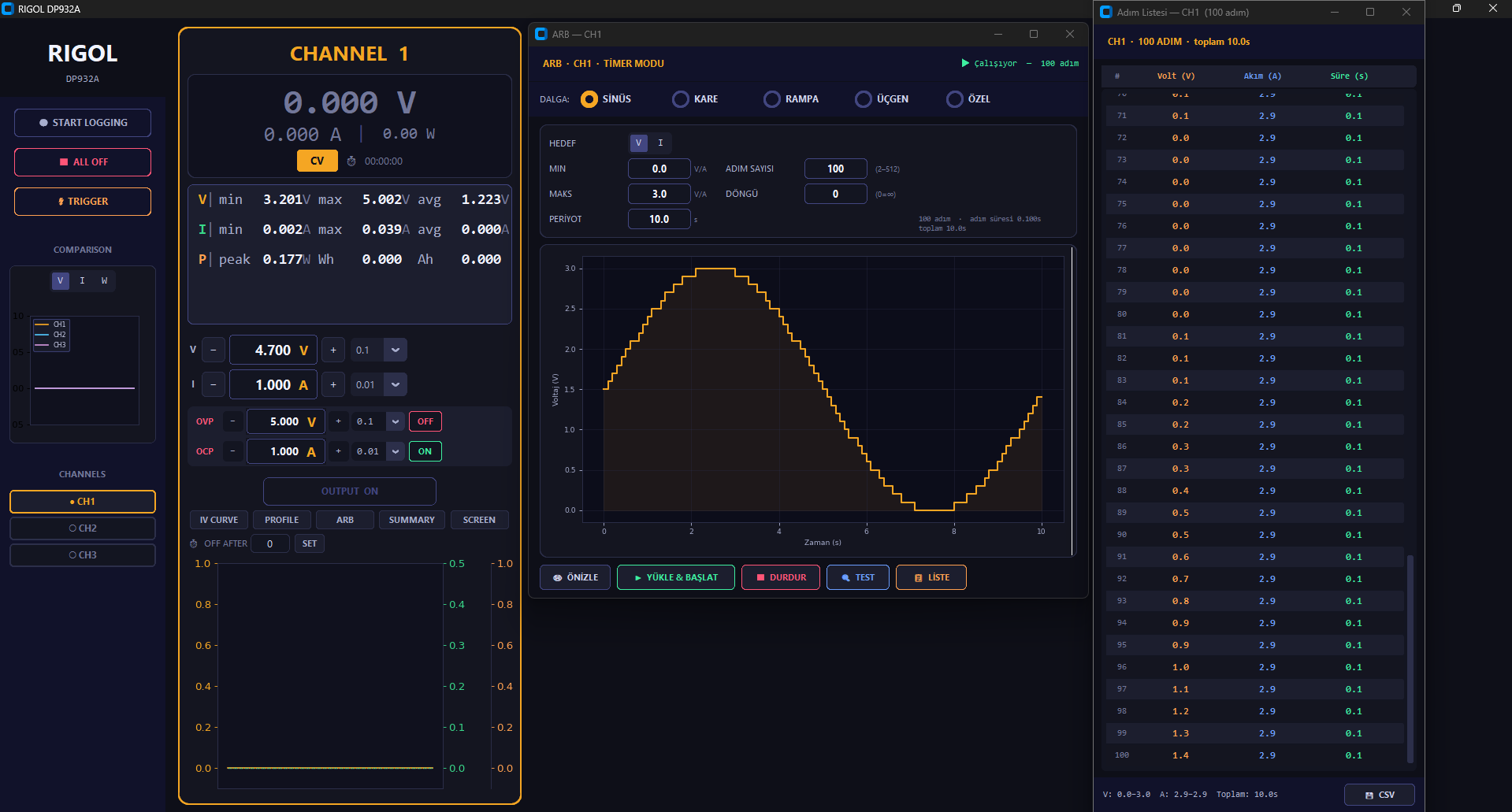Select the KARE waveform radio button
Viewport: 1512px width, 812px height.
click(681, 99)
